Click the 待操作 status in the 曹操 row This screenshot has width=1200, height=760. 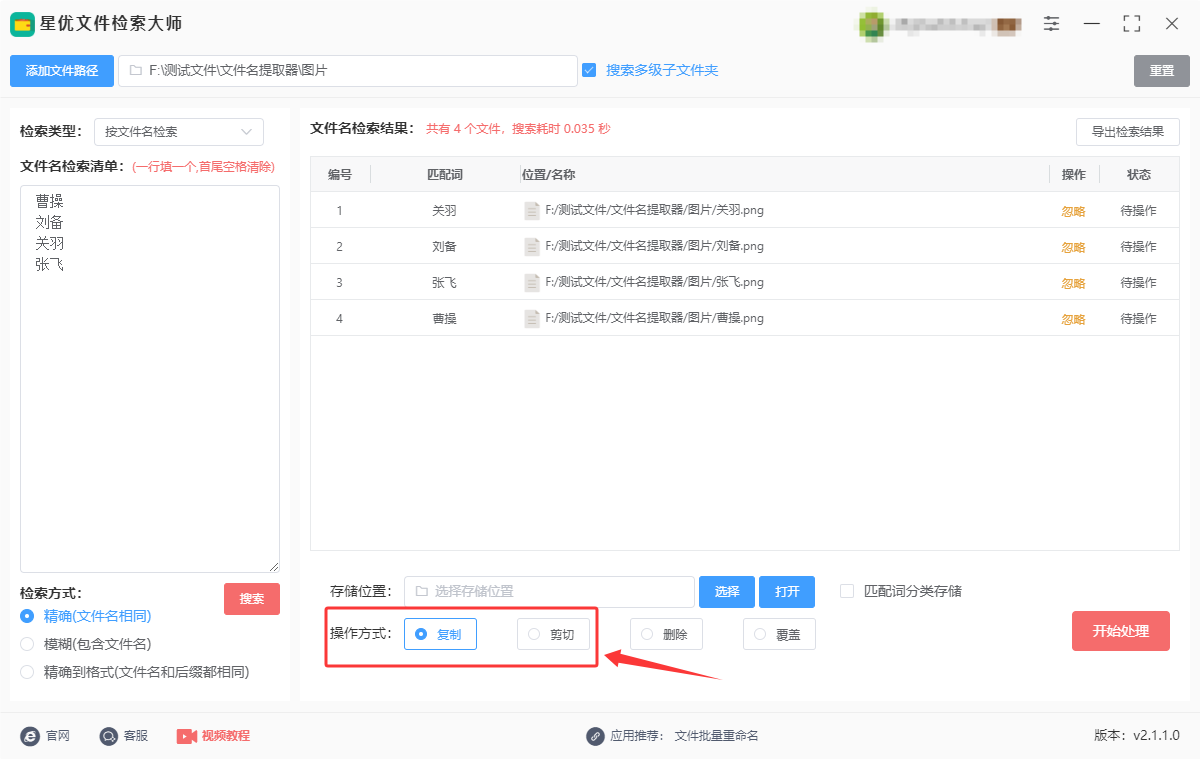pyautogui.click(x=1138, y=320)
